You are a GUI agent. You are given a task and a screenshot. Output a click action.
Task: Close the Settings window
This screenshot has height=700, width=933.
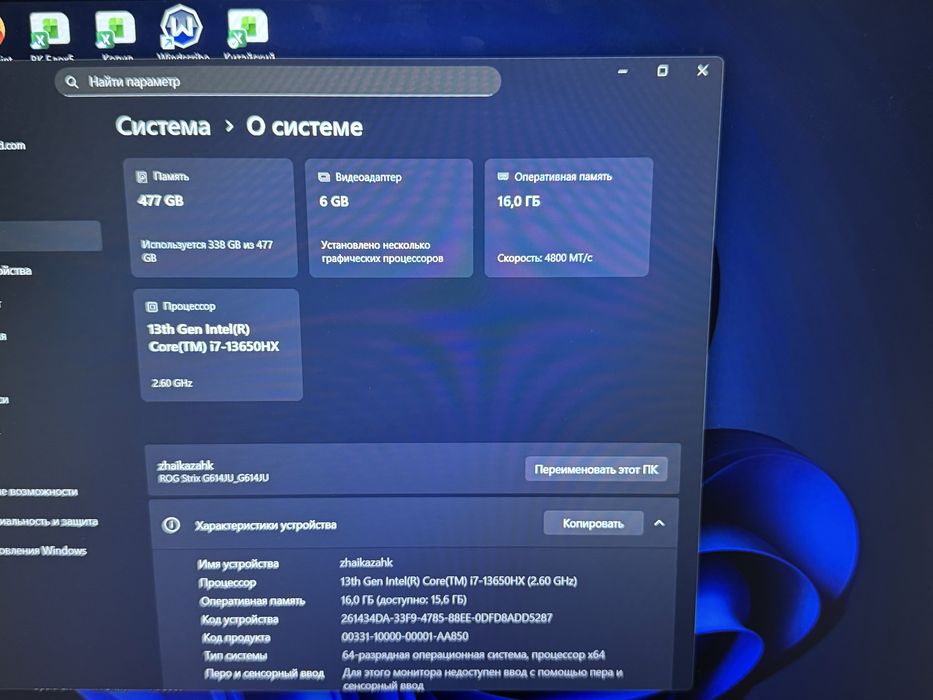point(703,70)
